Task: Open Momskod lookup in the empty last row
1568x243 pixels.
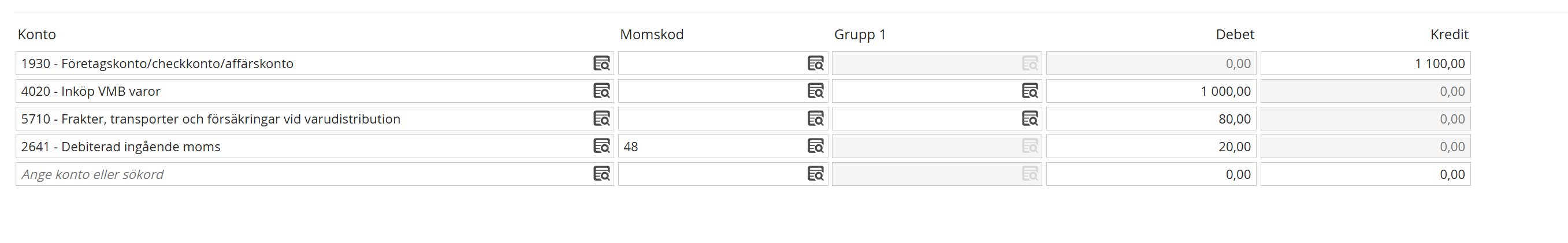Action: [x=816, y=174]
